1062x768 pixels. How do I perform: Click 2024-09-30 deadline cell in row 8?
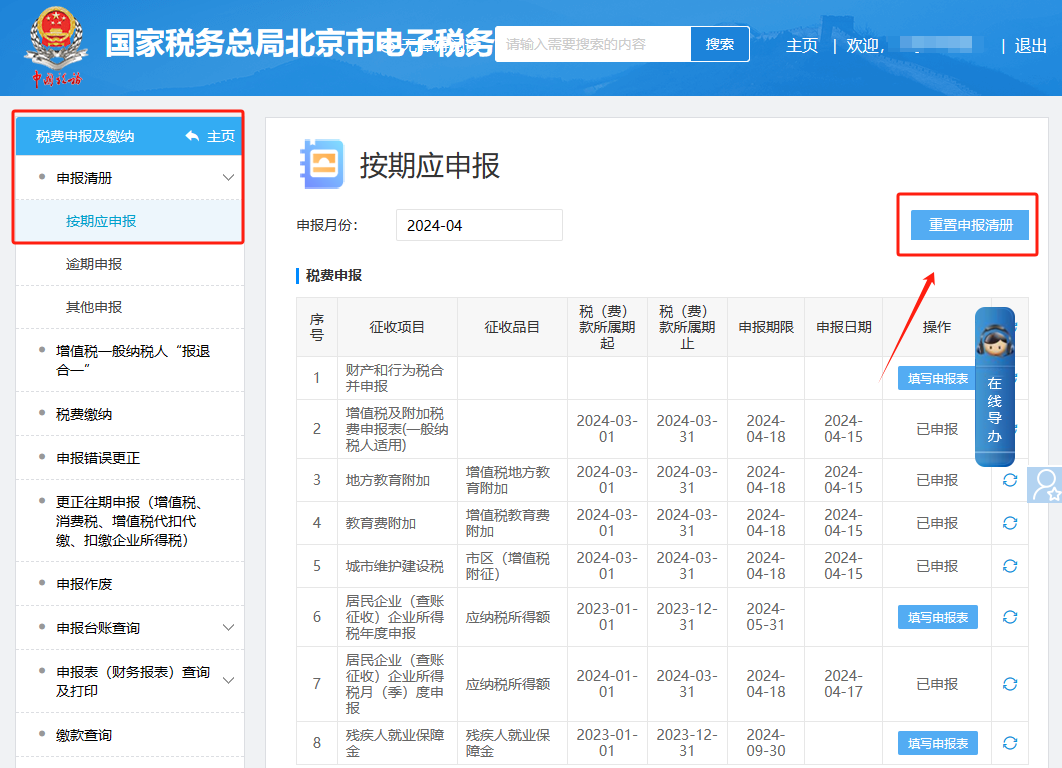766,743
